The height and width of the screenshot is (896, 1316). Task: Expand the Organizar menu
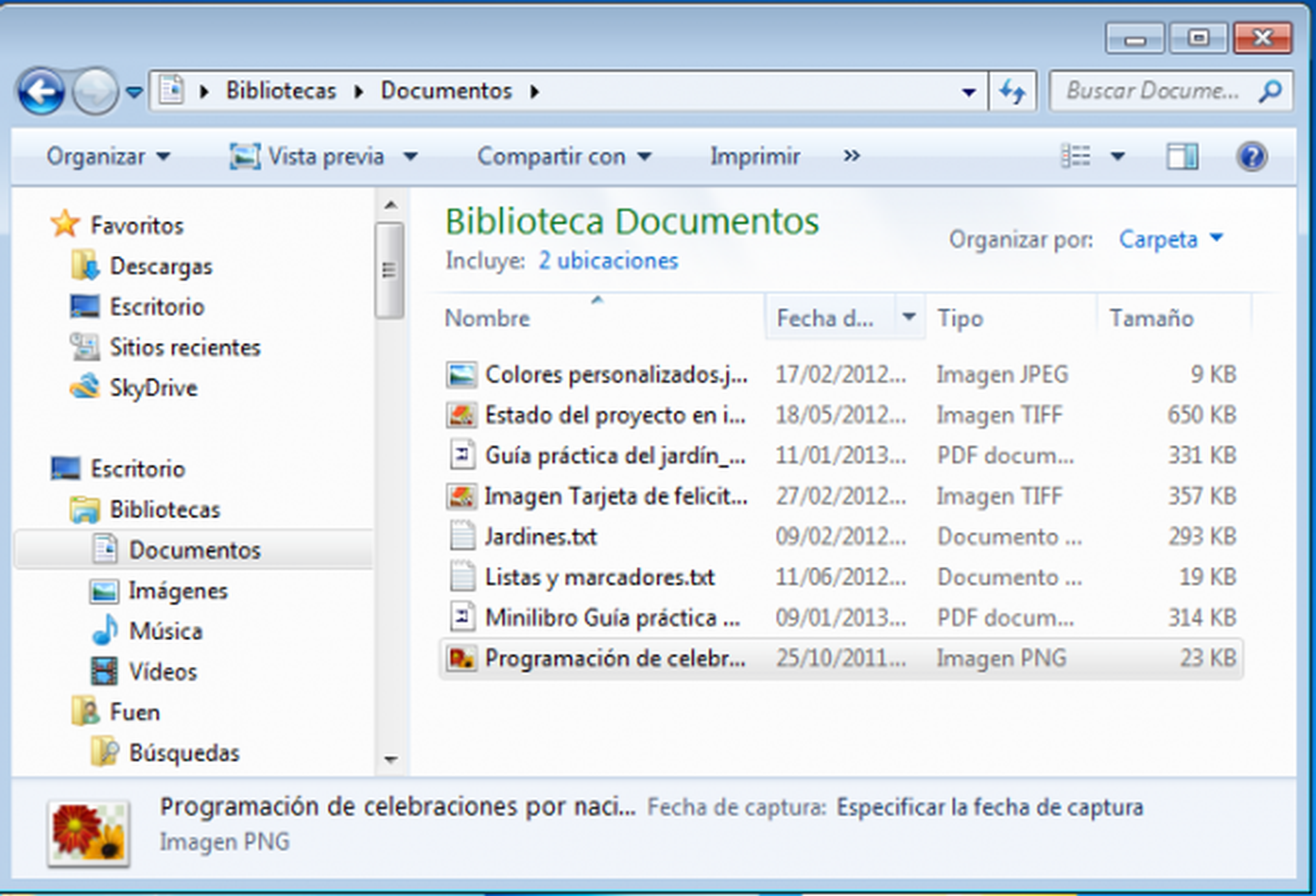pos(108,156)
